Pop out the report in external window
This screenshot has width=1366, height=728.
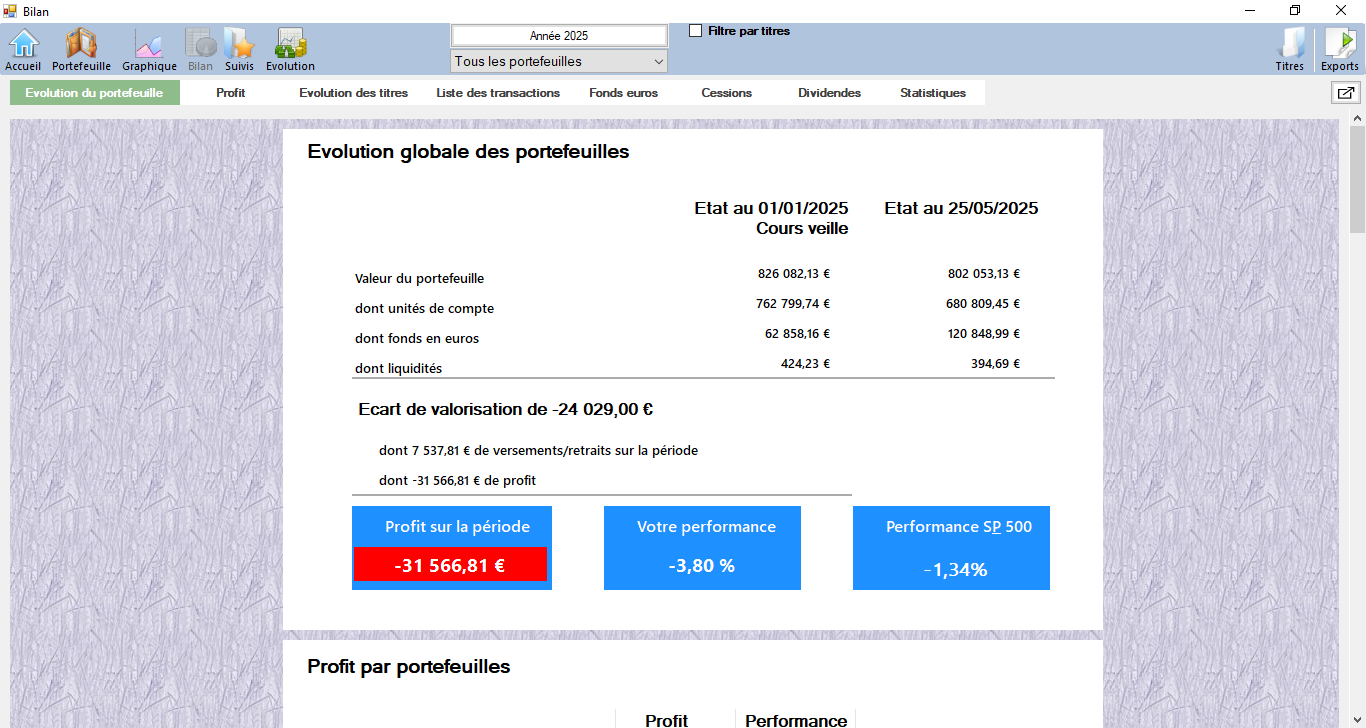pos(1345,93)
